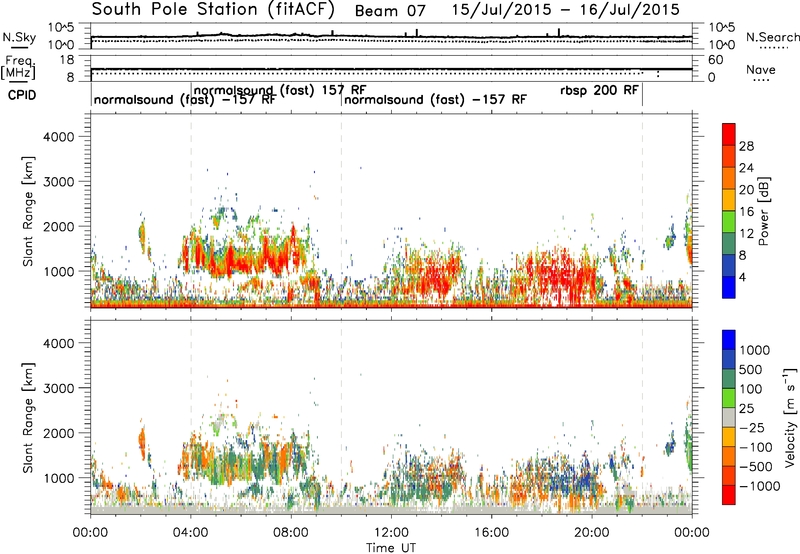Viewport: 800px width, 554px height.
Task: Click red 28 dB segment of Power colorbar
Action: 729,135
